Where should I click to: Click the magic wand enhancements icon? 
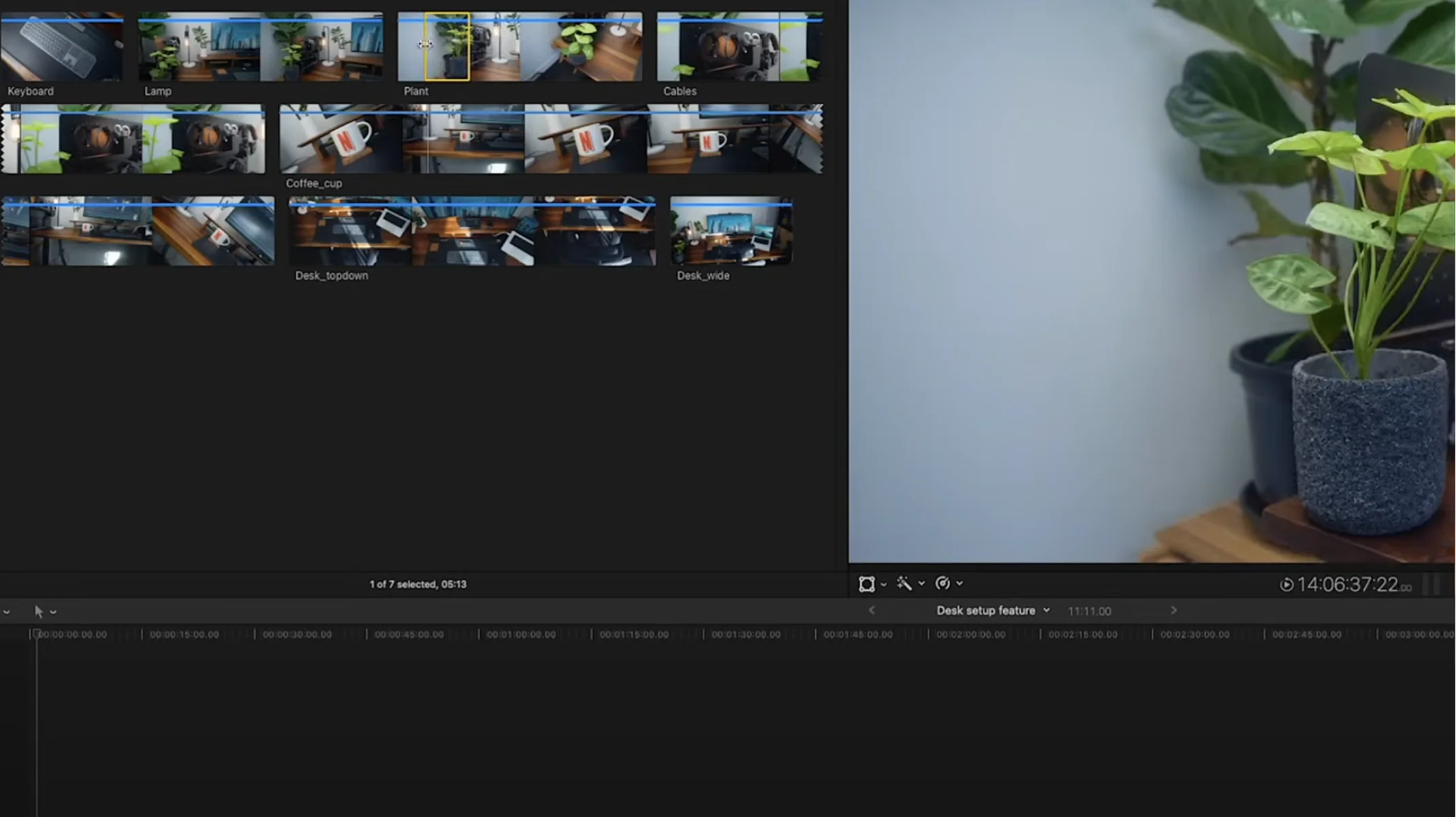click(904, 583)
